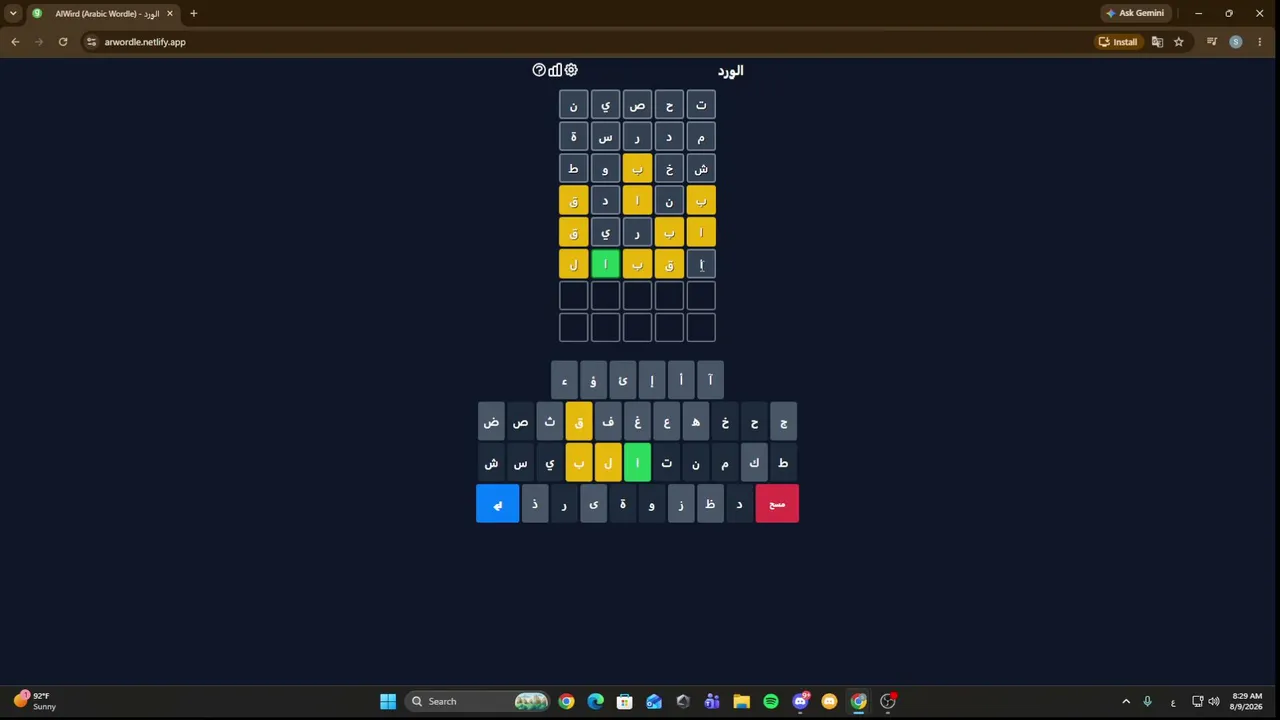This screenshot has width=1280, height=720.
Task: Tap the ج key
Action: point(783,422)
